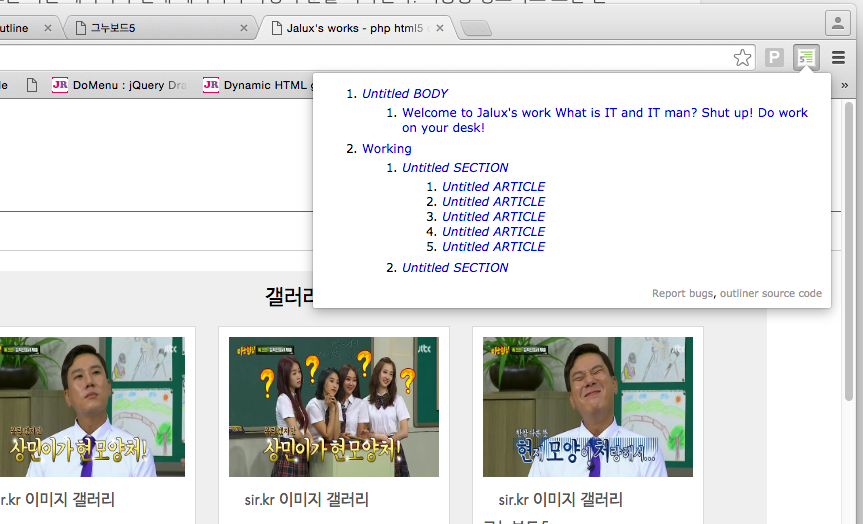
Task: Open the gallery thumbnail with four schoolgirls
Action: (333, 407)
